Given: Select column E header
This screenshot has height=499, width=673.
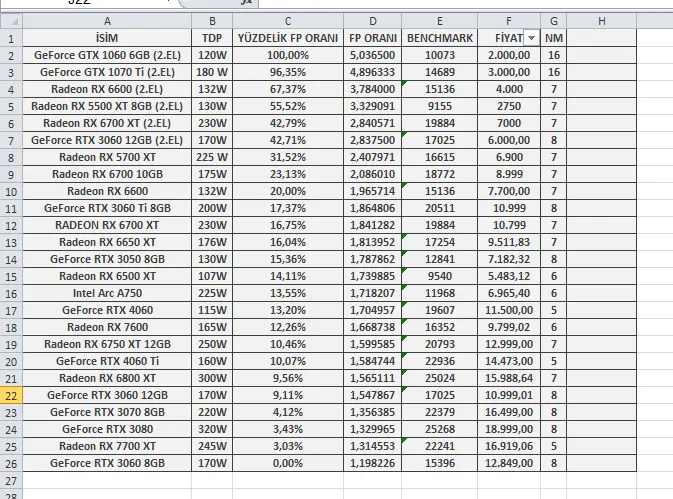Looking at the screenshot, I should pyautogui.click(x=440, y=21).
